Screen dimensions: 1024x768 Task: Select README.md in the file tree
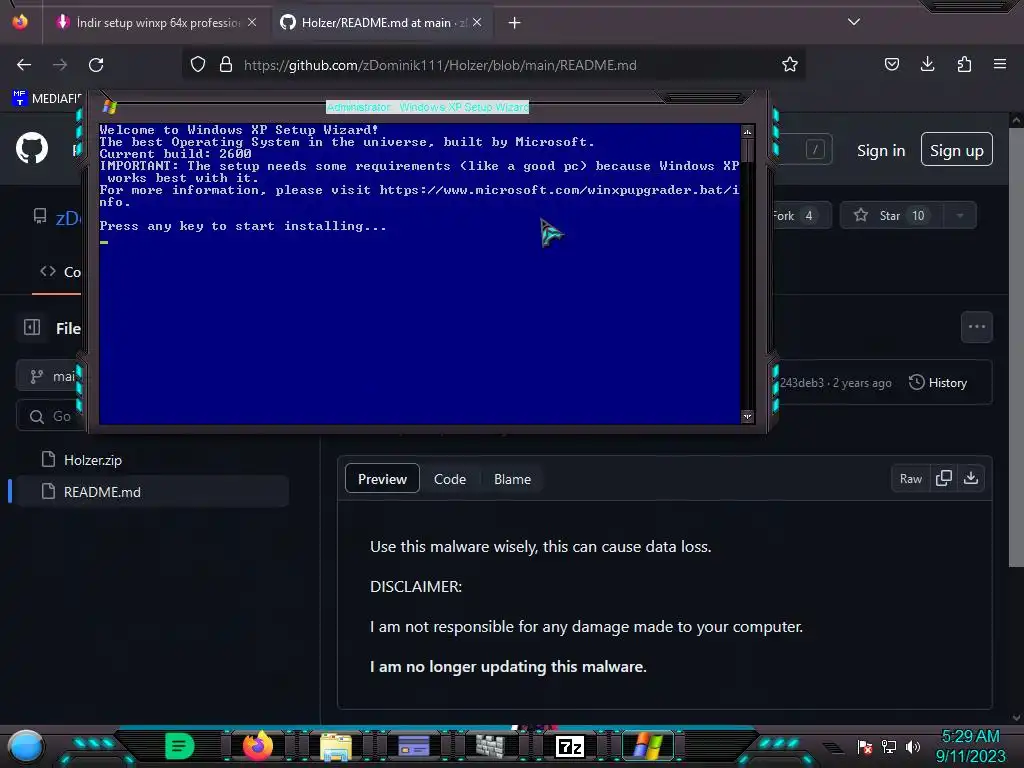[x=151, y=492]
